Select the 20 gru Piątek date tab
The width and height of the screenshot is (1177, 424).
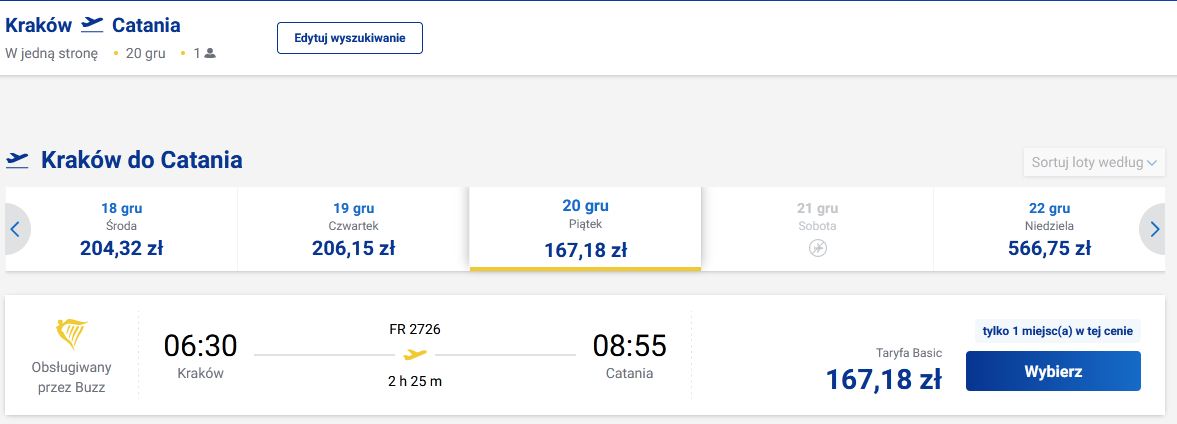pyautogui.click(x=585, y=229)
